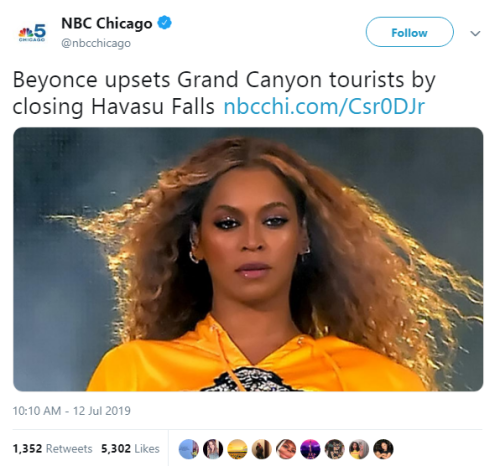Expand the tweet options chevron
500x466 pixels.
pos(475,33)
